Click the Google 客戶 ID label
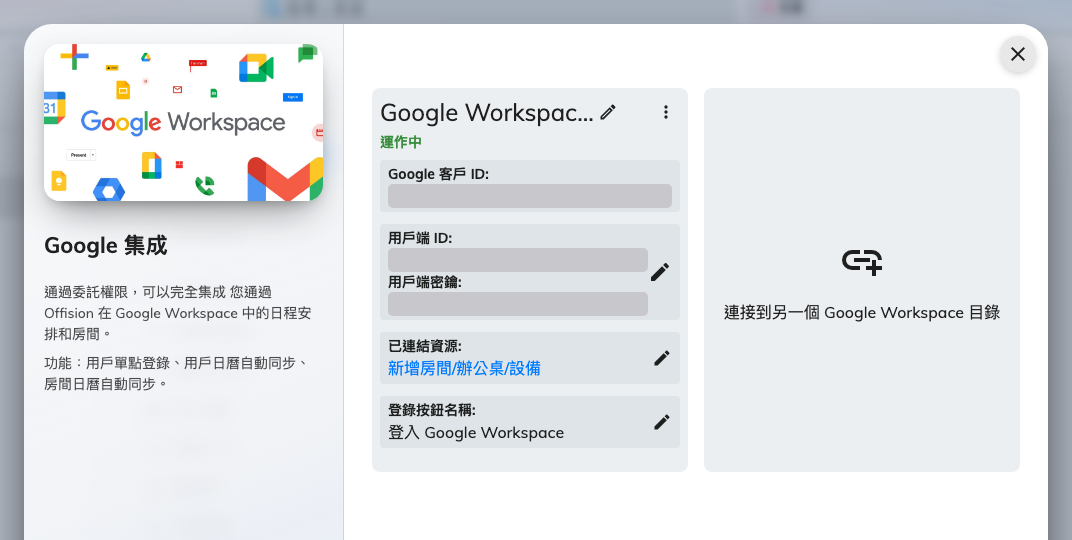1072x540 pixels. [x=438, y=174]
